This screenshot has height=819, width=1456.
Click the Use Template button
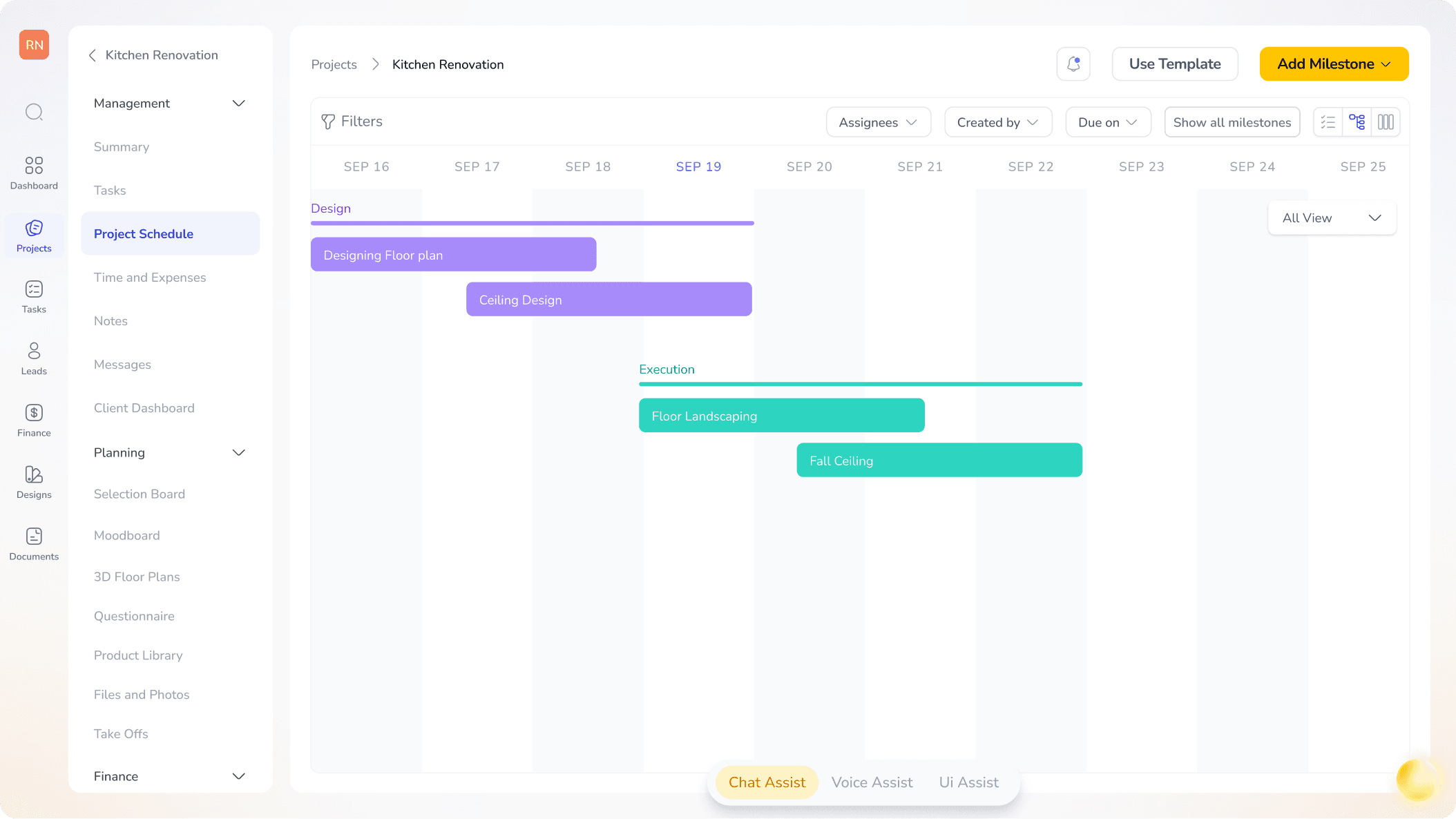1174,64
